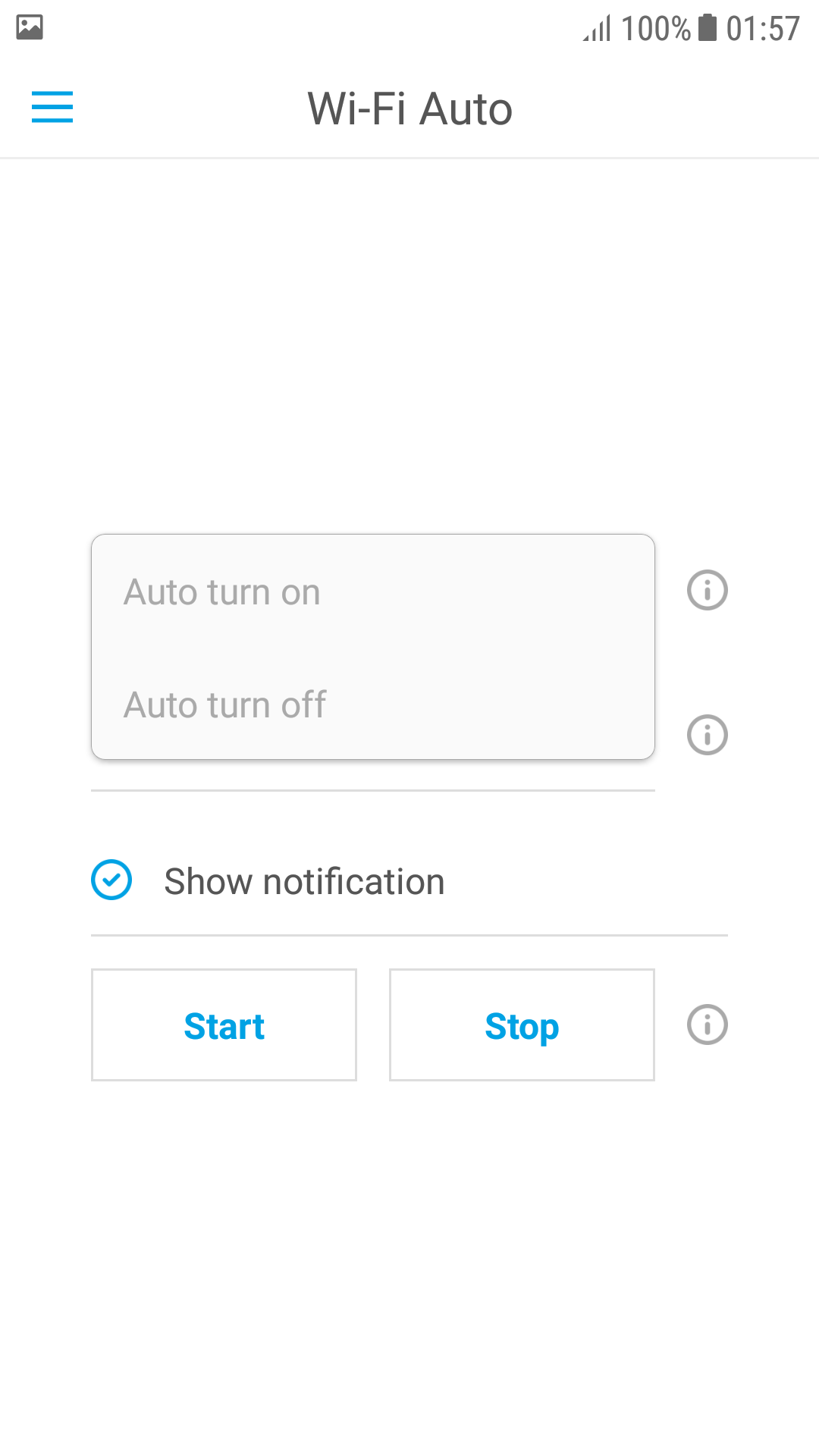Uncheck the Show notification checkbox
This screenshot has height=1456, width=819.
[x=111, y=880]
